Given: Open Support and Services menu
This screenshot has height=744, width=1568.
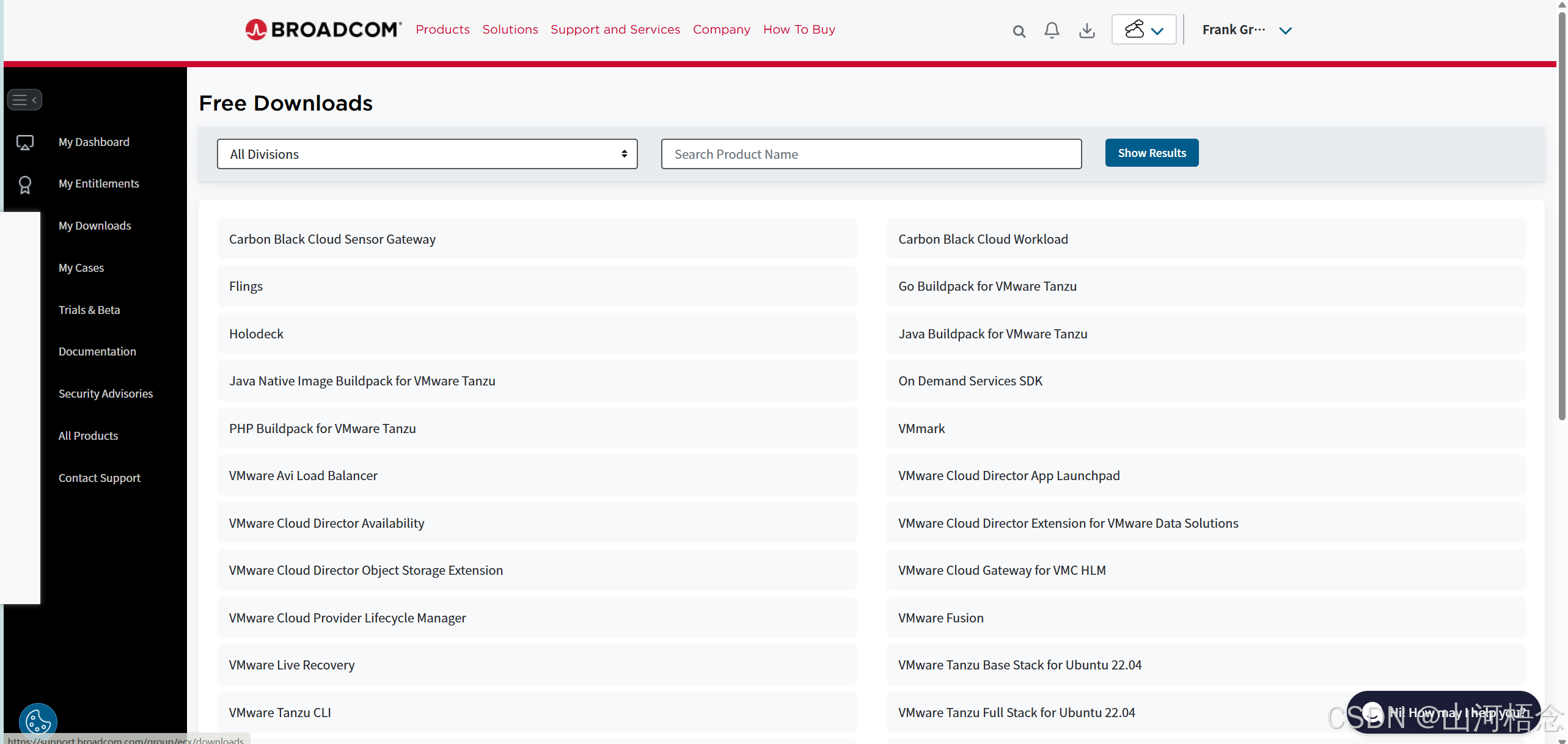Looking at the screenshot, I should click(x=615, y=29).
